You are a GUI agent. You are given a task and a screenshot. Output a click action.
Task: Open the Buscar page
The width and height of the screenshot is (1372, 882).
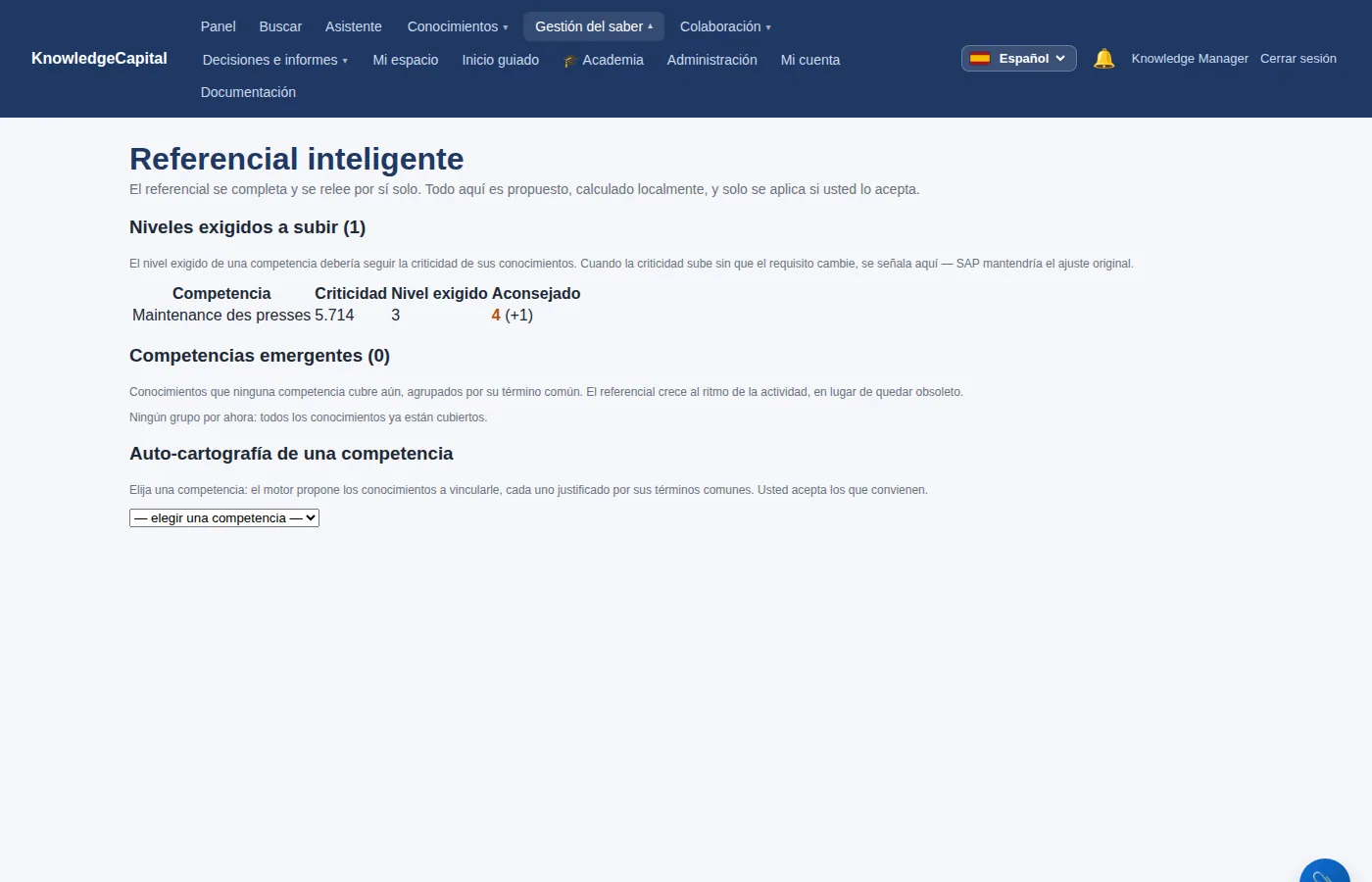[280, 26]
